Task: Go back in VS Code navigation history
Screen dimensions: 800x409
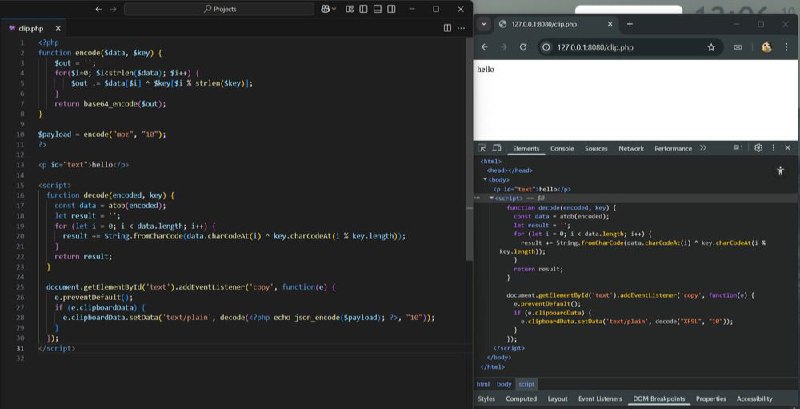Action: (x=98, y=9)
